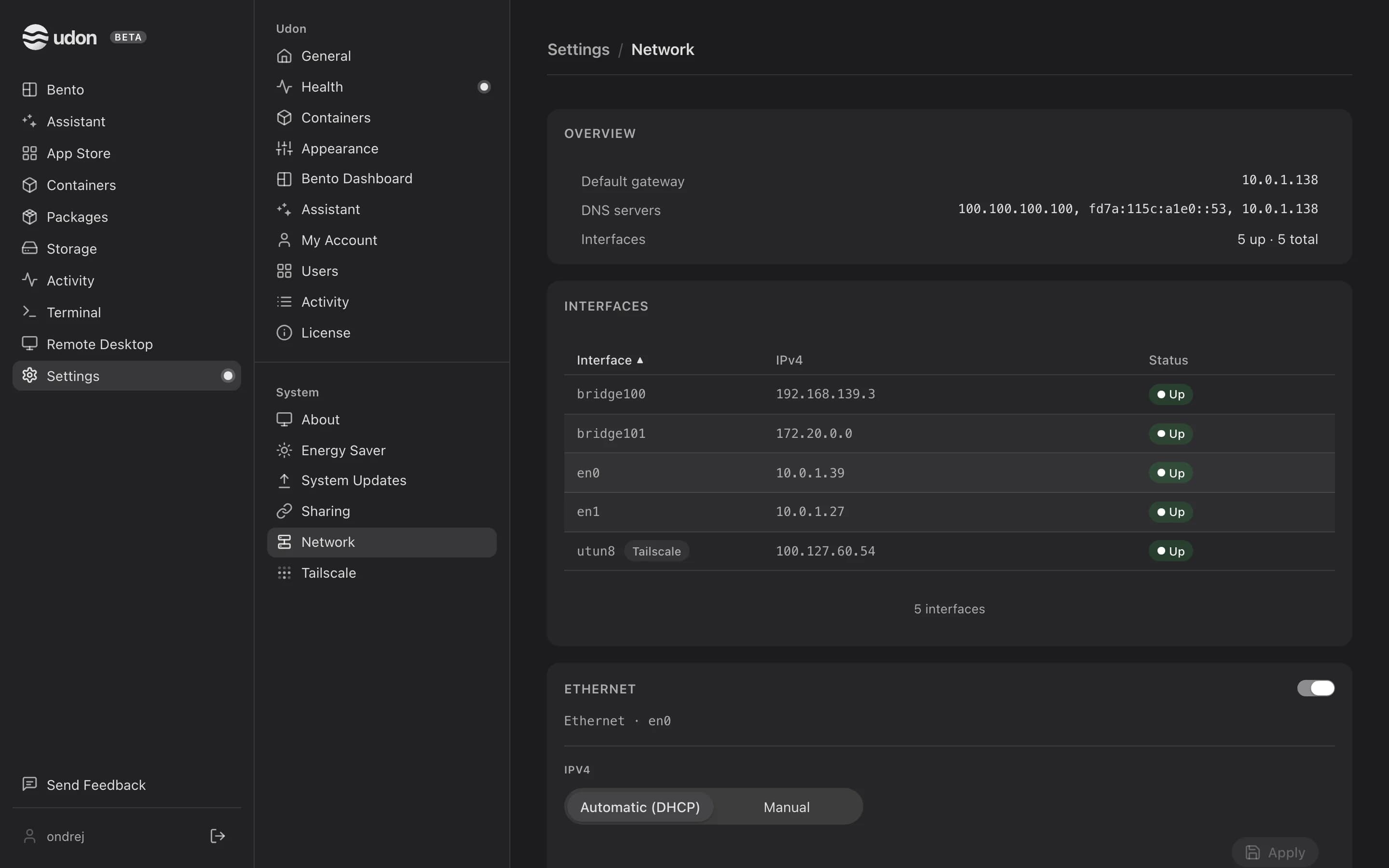Click the Up status of en1
This screenshot has width=1389, height=868.
1171,512
